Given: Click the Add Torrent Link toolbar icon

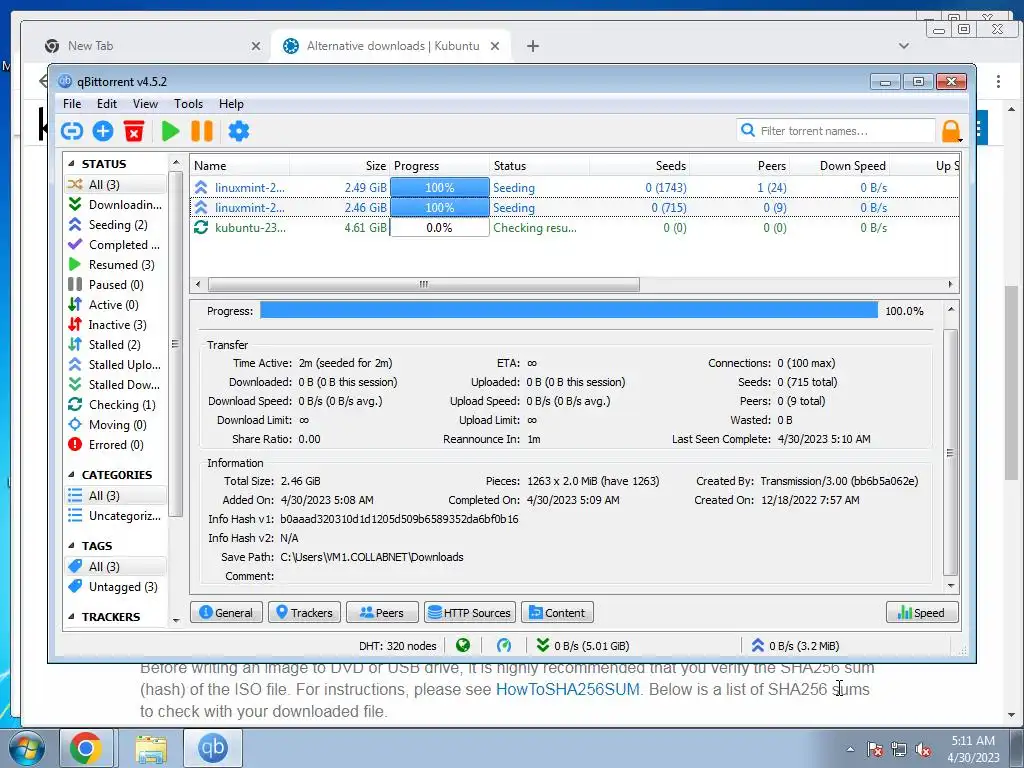Looking at the screenshot, I should pyautogui.click(x=72, y=131).
